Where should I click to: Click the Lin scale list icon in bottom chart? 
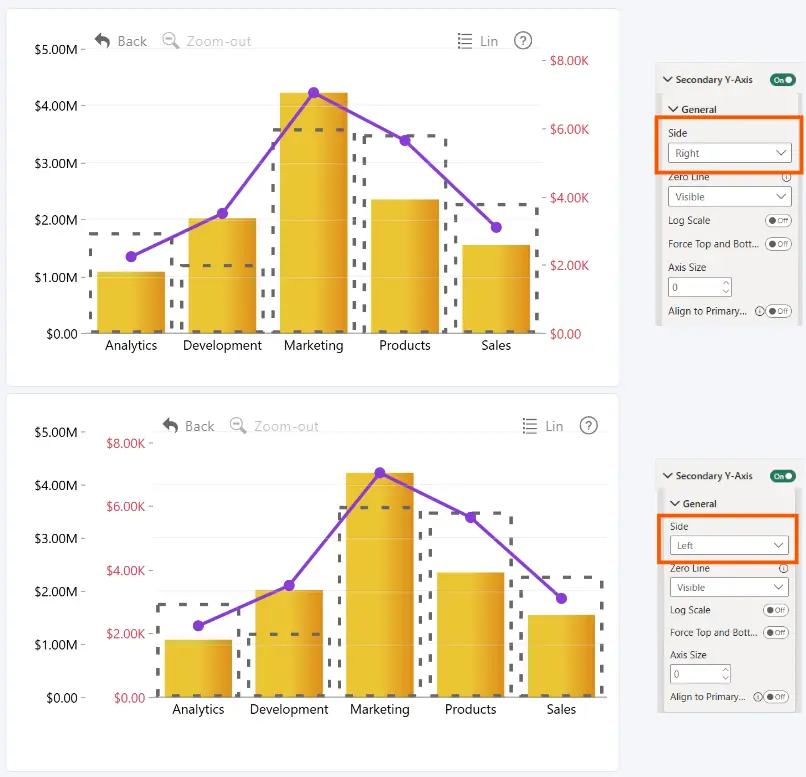tap(530, 426)
